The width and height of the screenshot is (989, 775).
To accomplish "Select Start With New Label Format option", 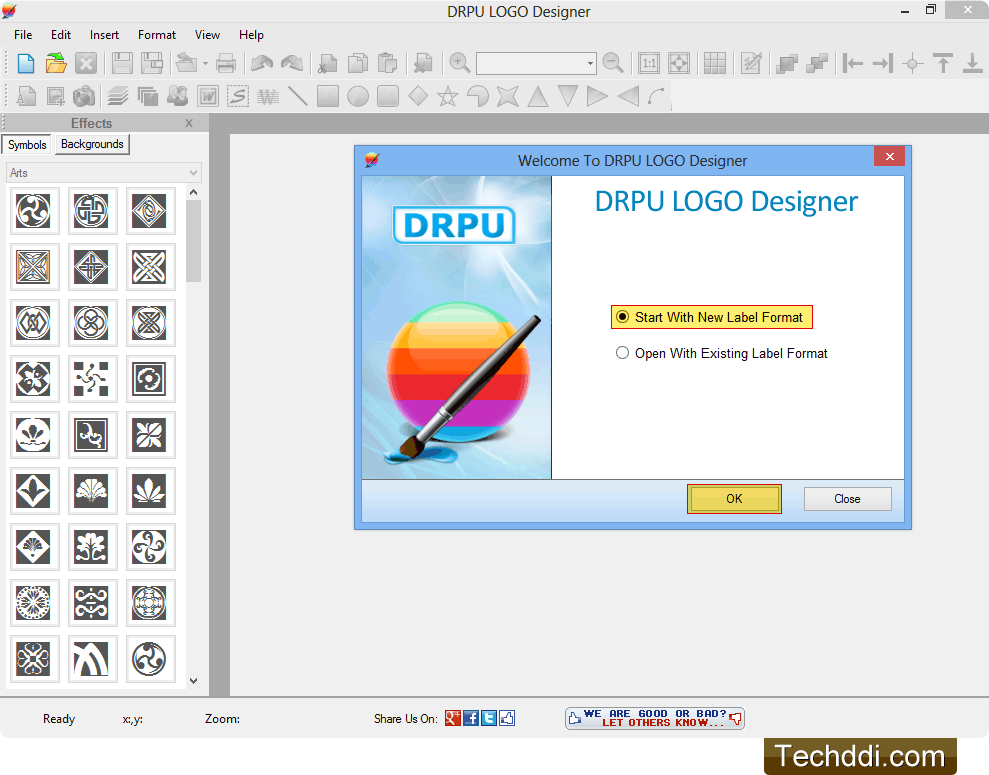I will click(x=711, y=317).
